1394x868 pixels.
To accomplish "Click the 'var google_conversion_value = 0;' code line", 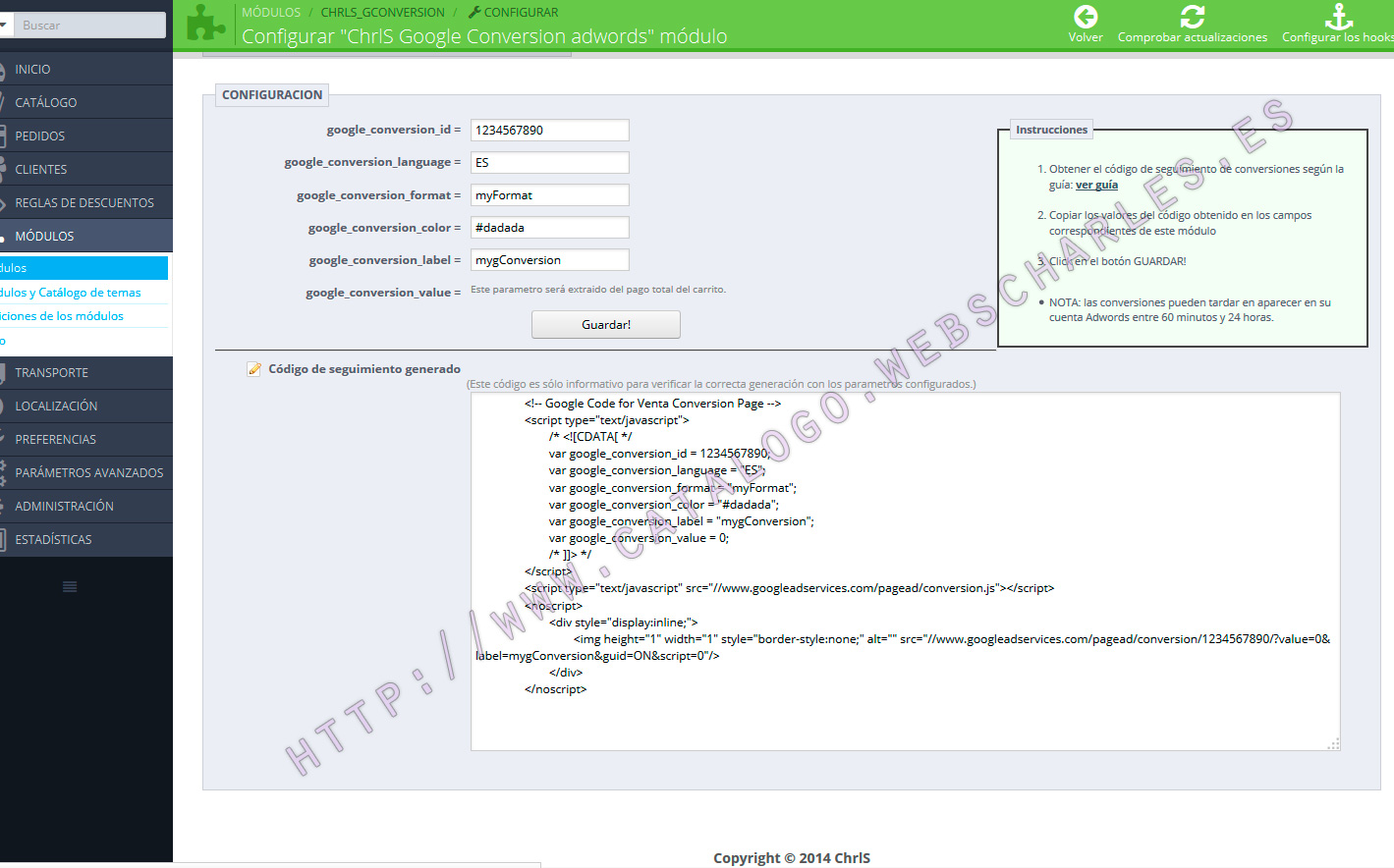I will 639,538.
